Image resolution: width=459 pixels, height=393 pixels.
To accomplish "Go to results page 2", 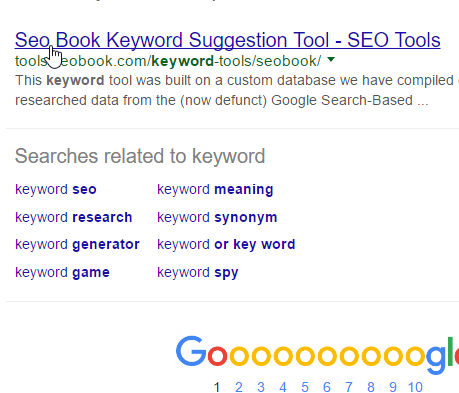I will 239,387.
